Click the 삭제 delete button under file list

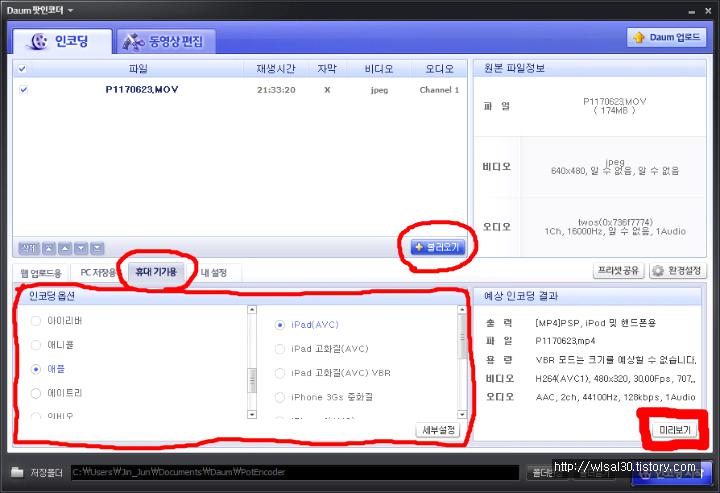(29, 248)
